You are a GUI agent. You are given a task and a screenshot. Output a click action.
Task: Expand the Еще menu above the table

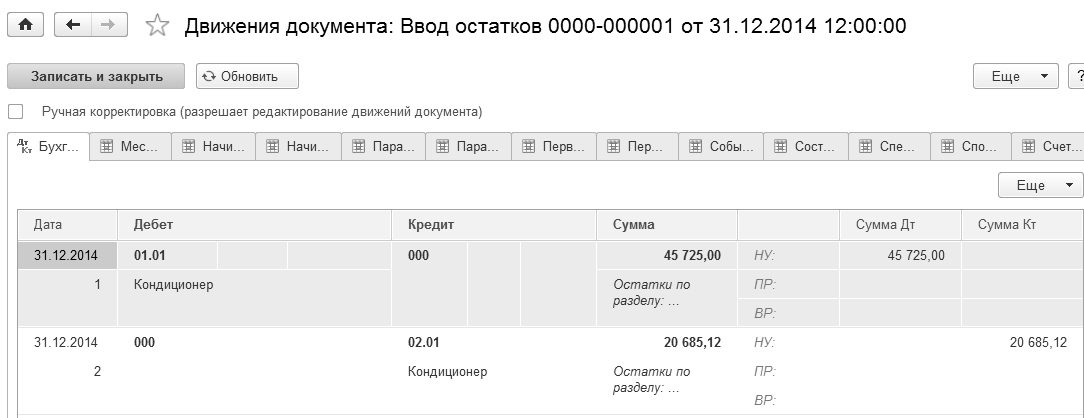click(x=1040, y=185)
